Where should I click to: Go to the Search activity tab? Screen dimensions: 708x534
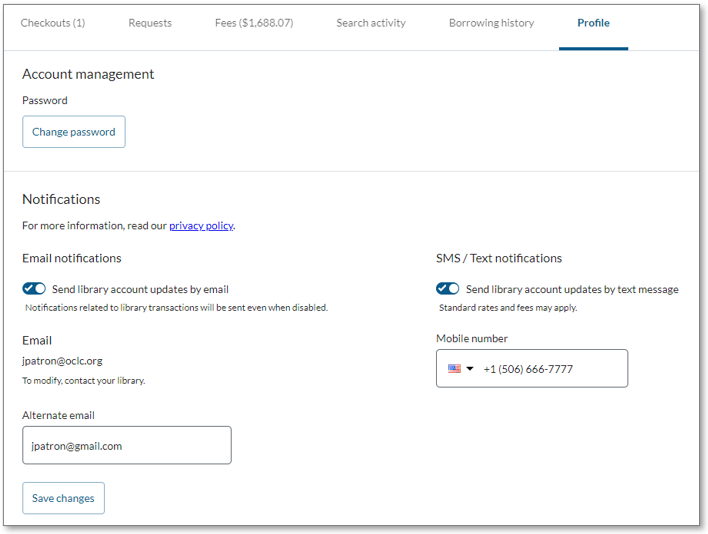click(371, 23)
